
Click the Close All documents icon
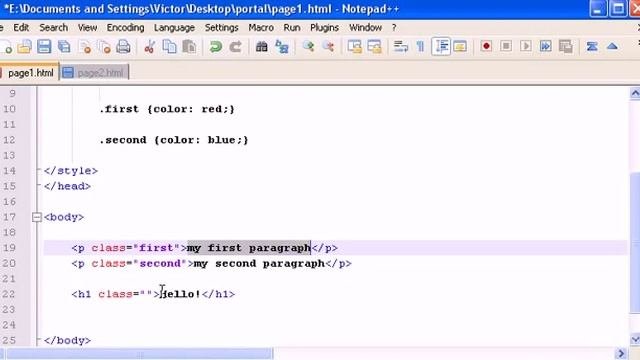104,47
